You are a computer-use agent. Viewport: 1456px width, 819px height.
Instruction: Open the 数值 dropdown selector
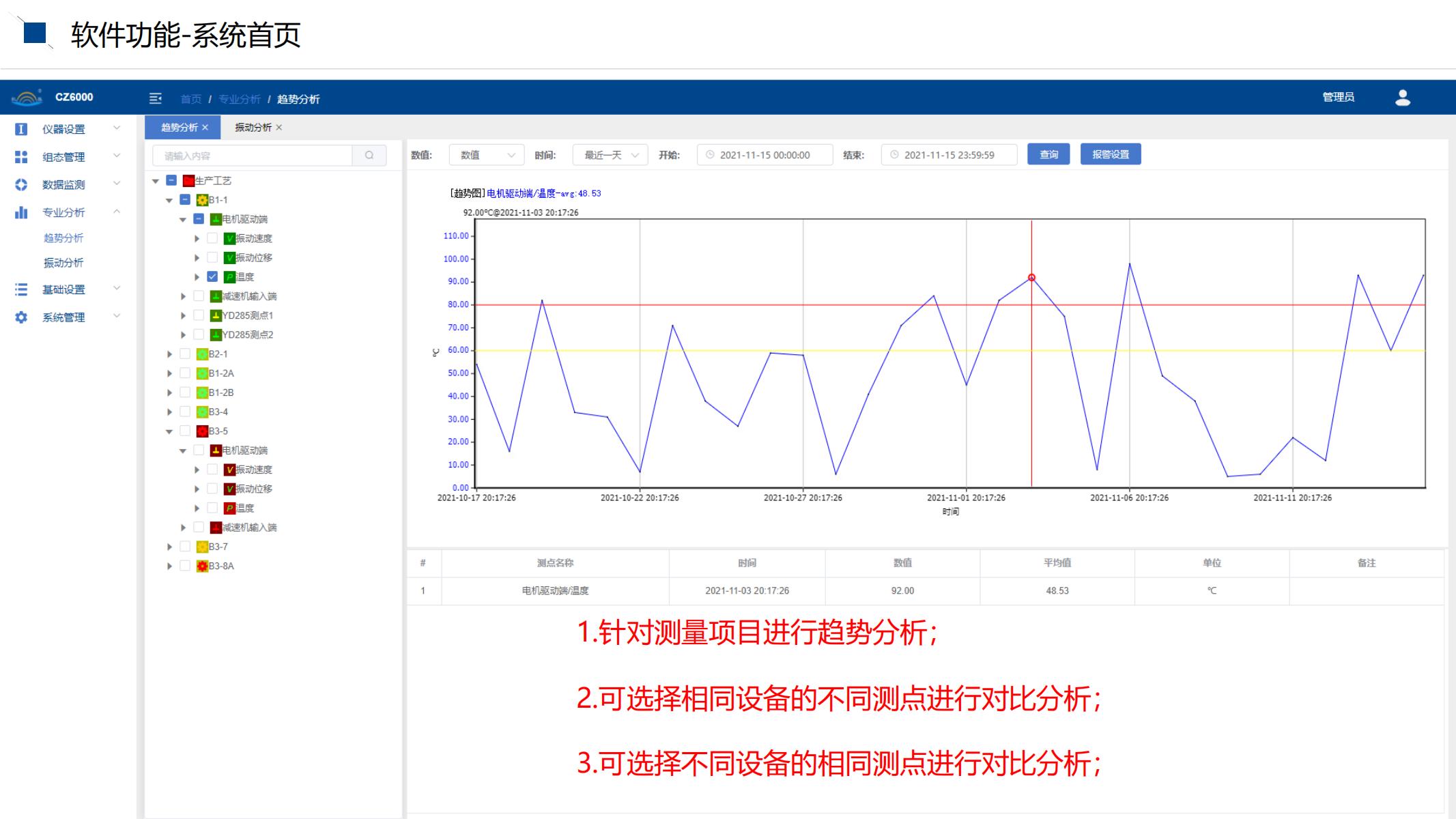tap(486, 154)
